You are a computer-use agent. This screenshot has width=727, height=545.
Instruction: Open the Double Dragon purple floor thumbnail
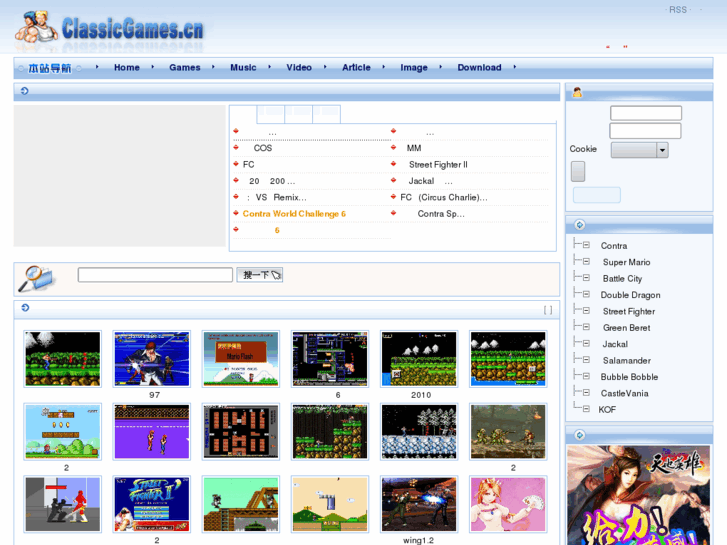(x=152, y=431)
